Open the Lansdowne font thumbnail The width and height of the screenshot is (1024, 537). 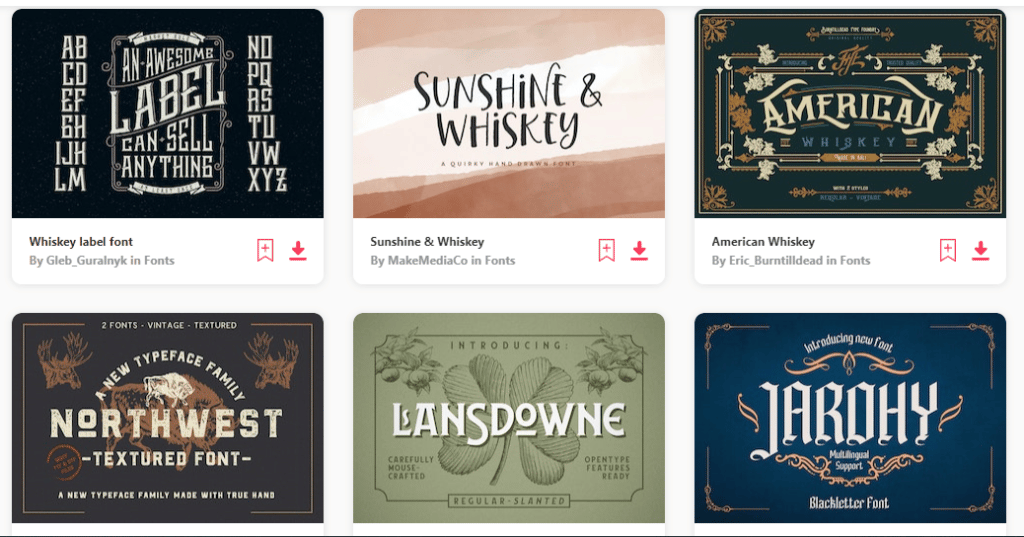(509, 418)
